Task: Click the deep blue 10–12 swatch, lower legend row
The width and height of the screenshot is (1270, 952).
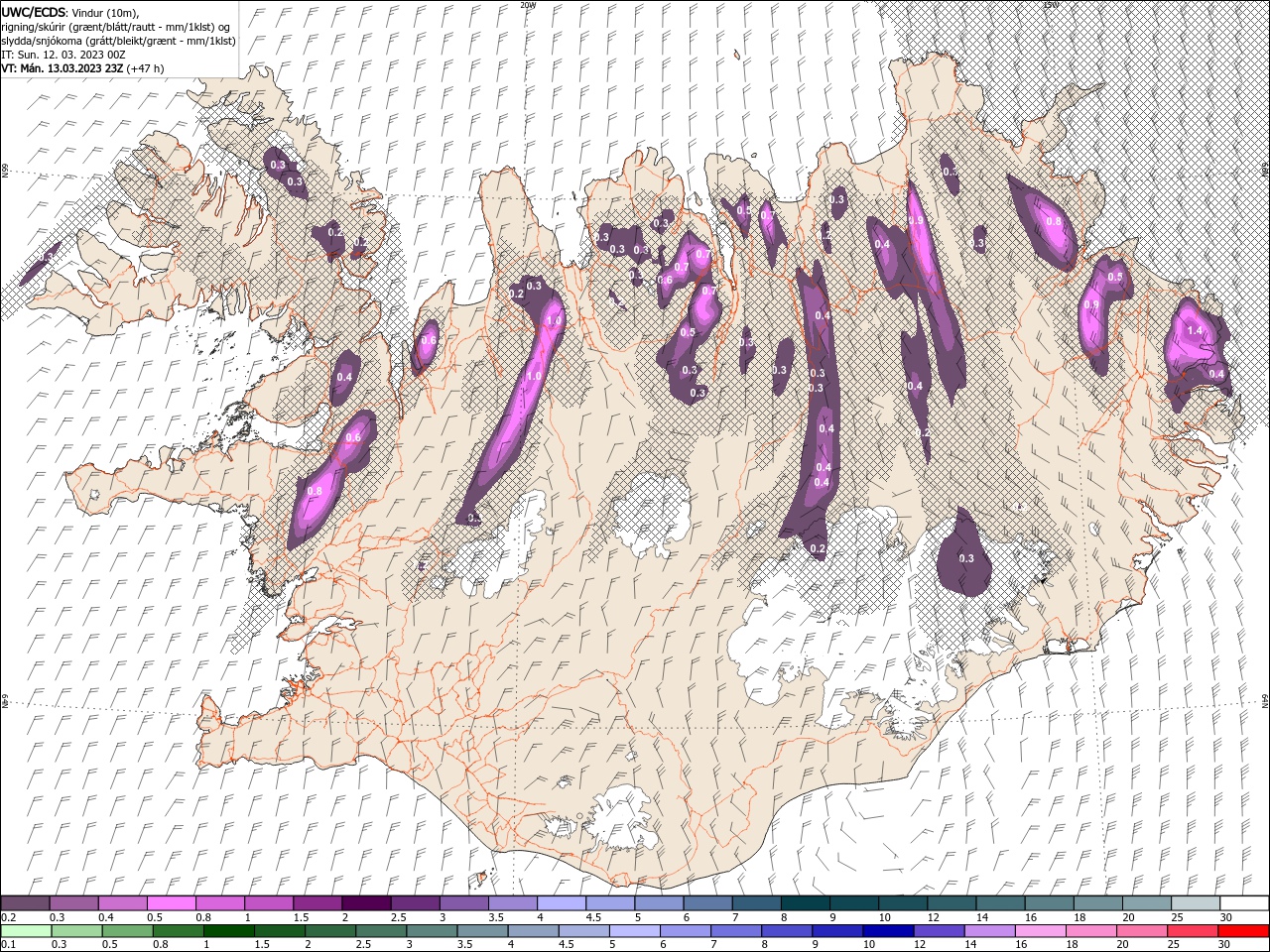Action: 886,930
